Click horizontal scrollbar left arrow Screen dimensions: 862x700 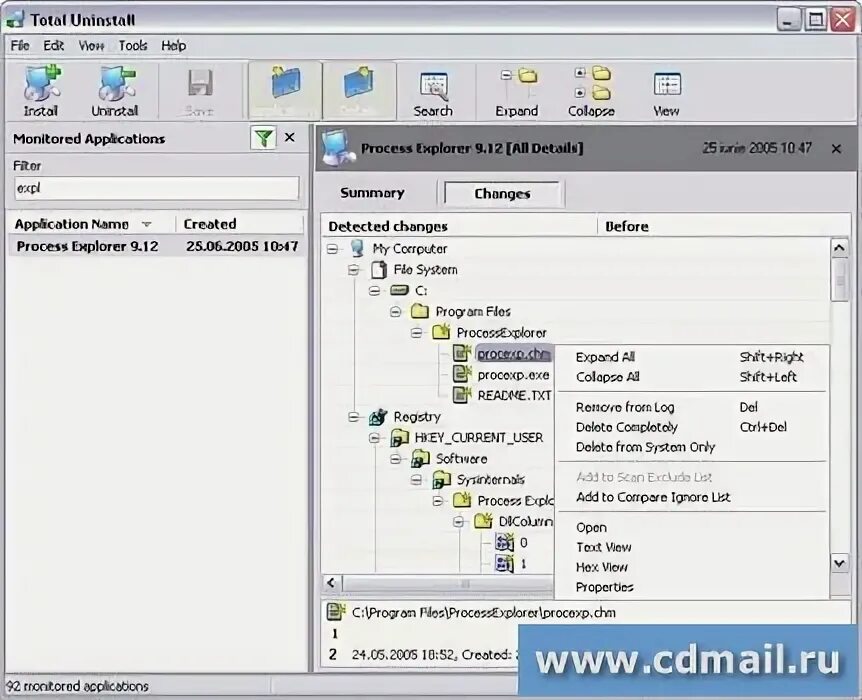tap(331, 583)
